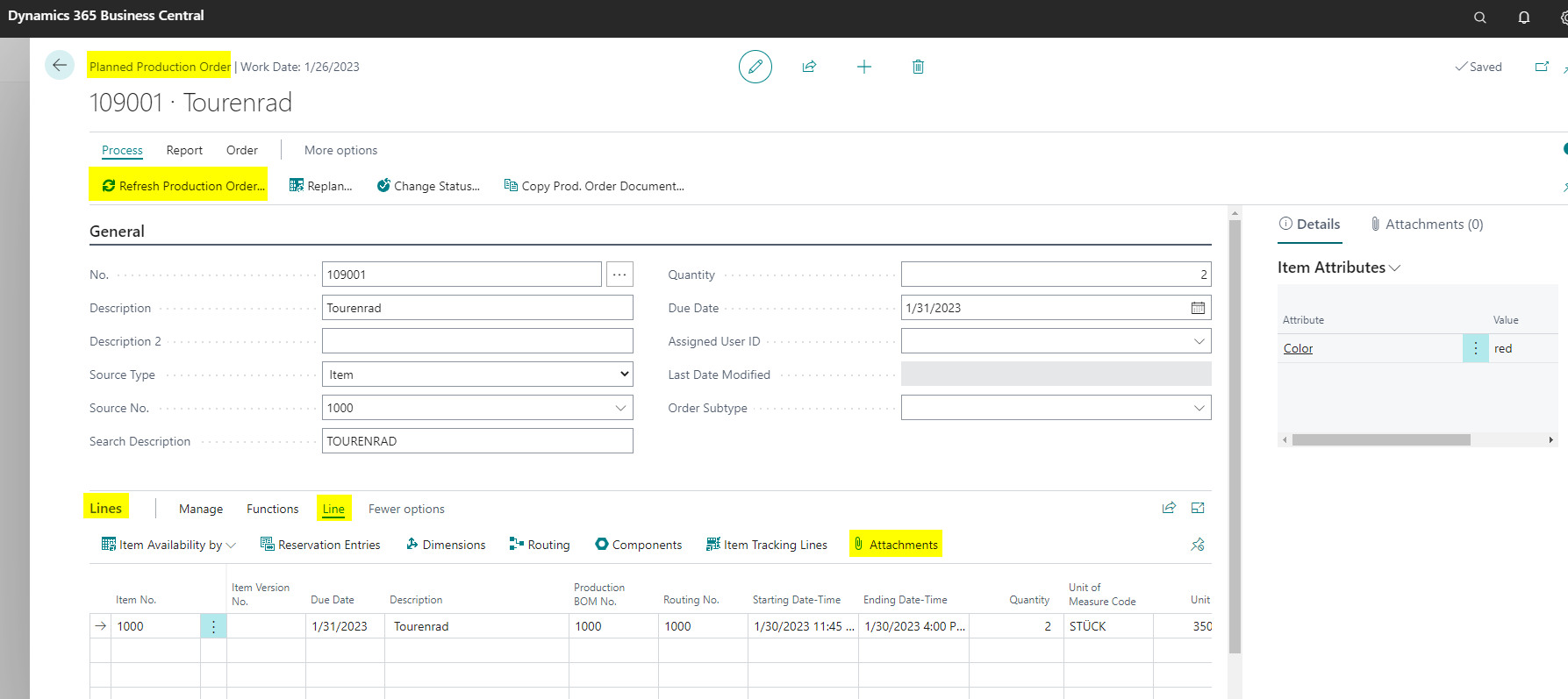Click into the Description 2 field

(477, 341)
